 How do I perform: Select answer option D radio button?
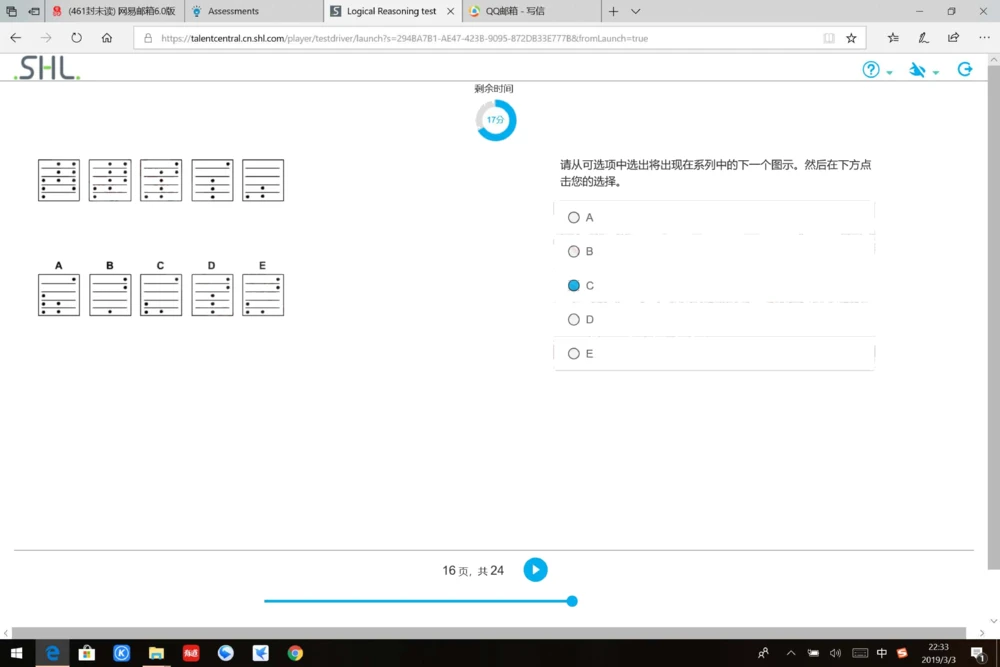tap(574, 319)
